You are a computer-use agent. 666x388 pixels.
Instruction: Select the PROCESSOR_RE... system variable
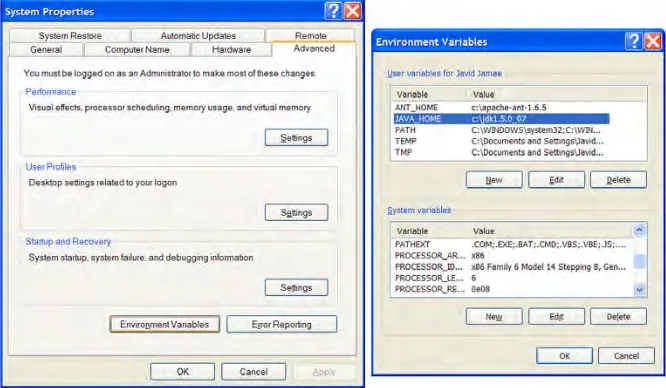tap(513, 289)
